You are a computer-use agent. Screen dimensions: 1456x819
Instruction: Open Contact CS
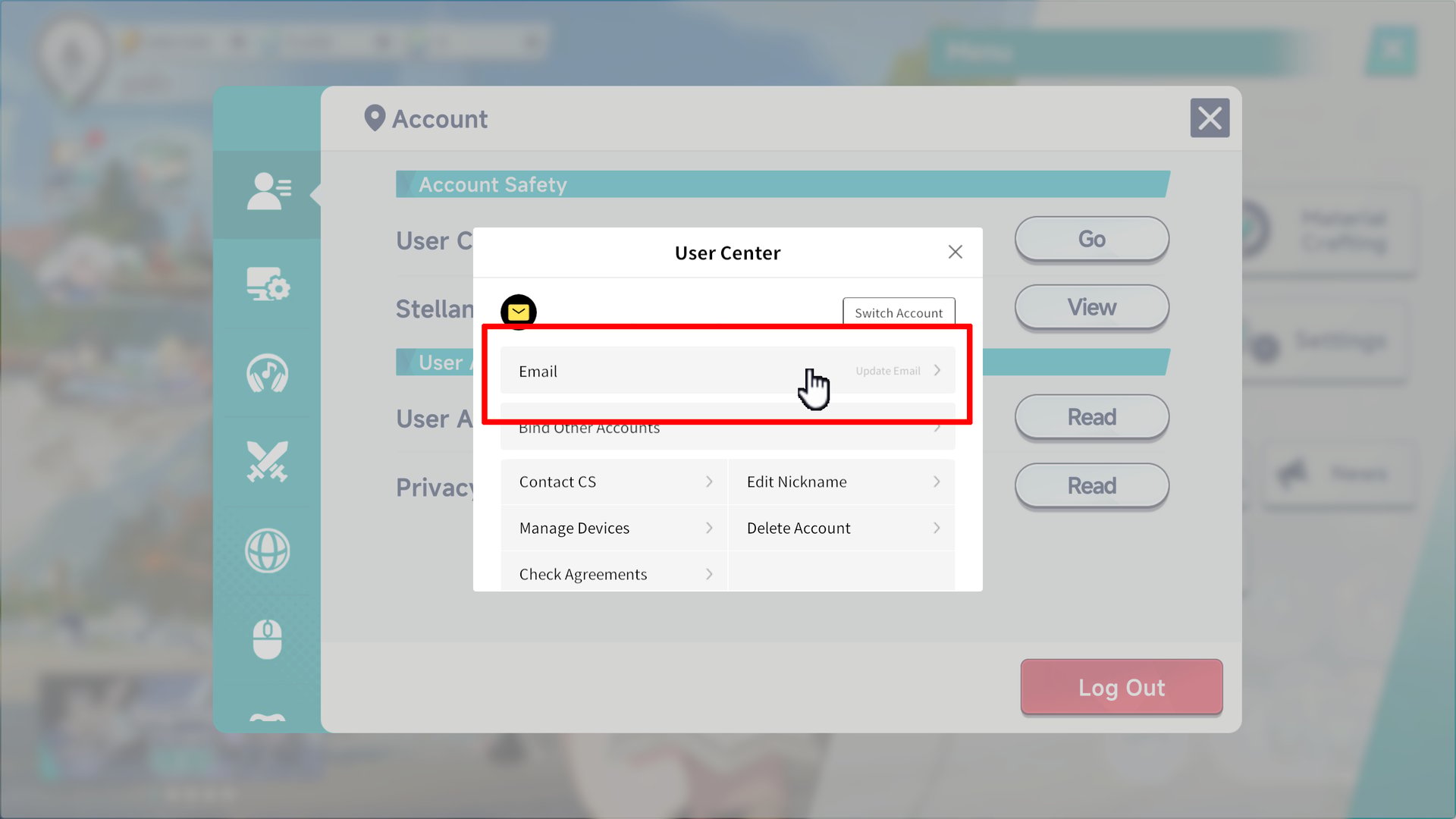[613, 482]
